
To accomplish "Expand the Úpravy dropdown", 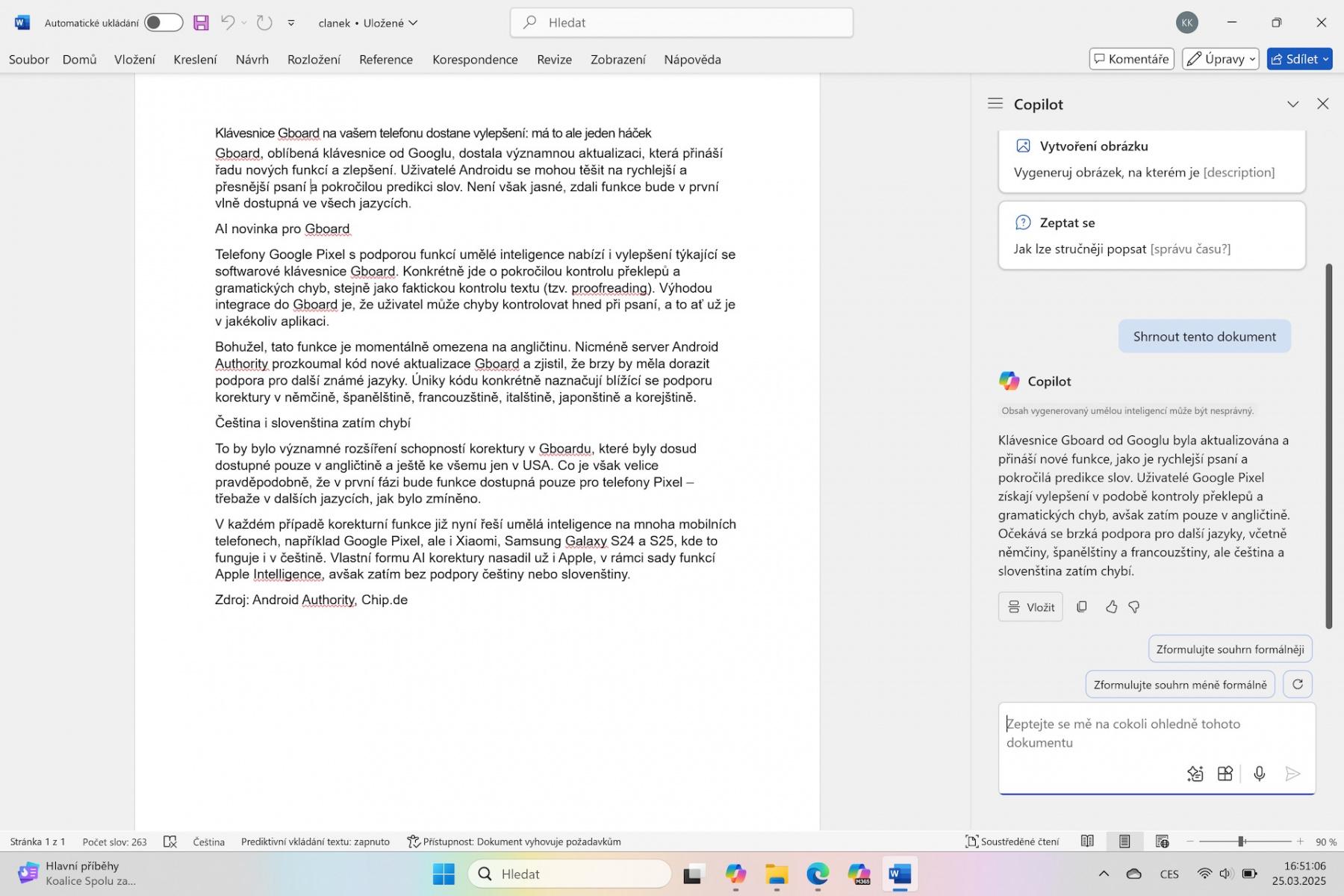I will click(1221, 59).
